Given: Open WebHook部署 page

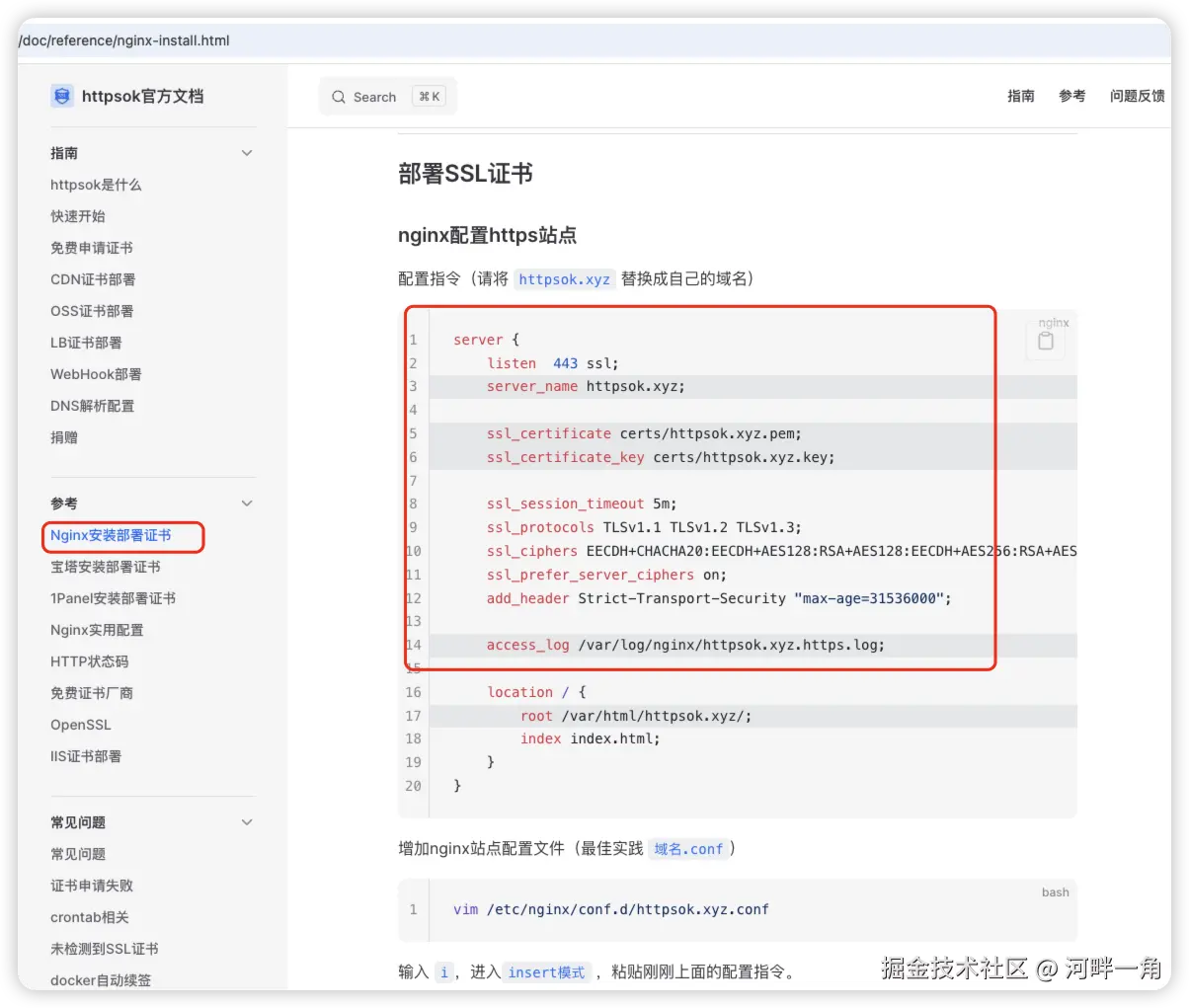Looking at the screenshot, I should tap(96, 374).
